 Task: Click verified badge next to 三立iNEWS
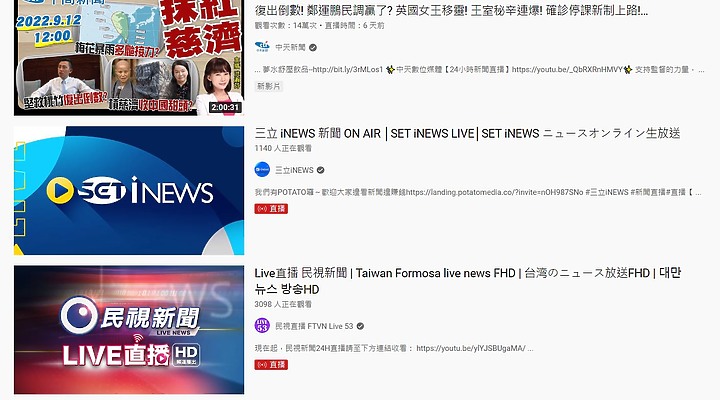click(x=321, y=170)
